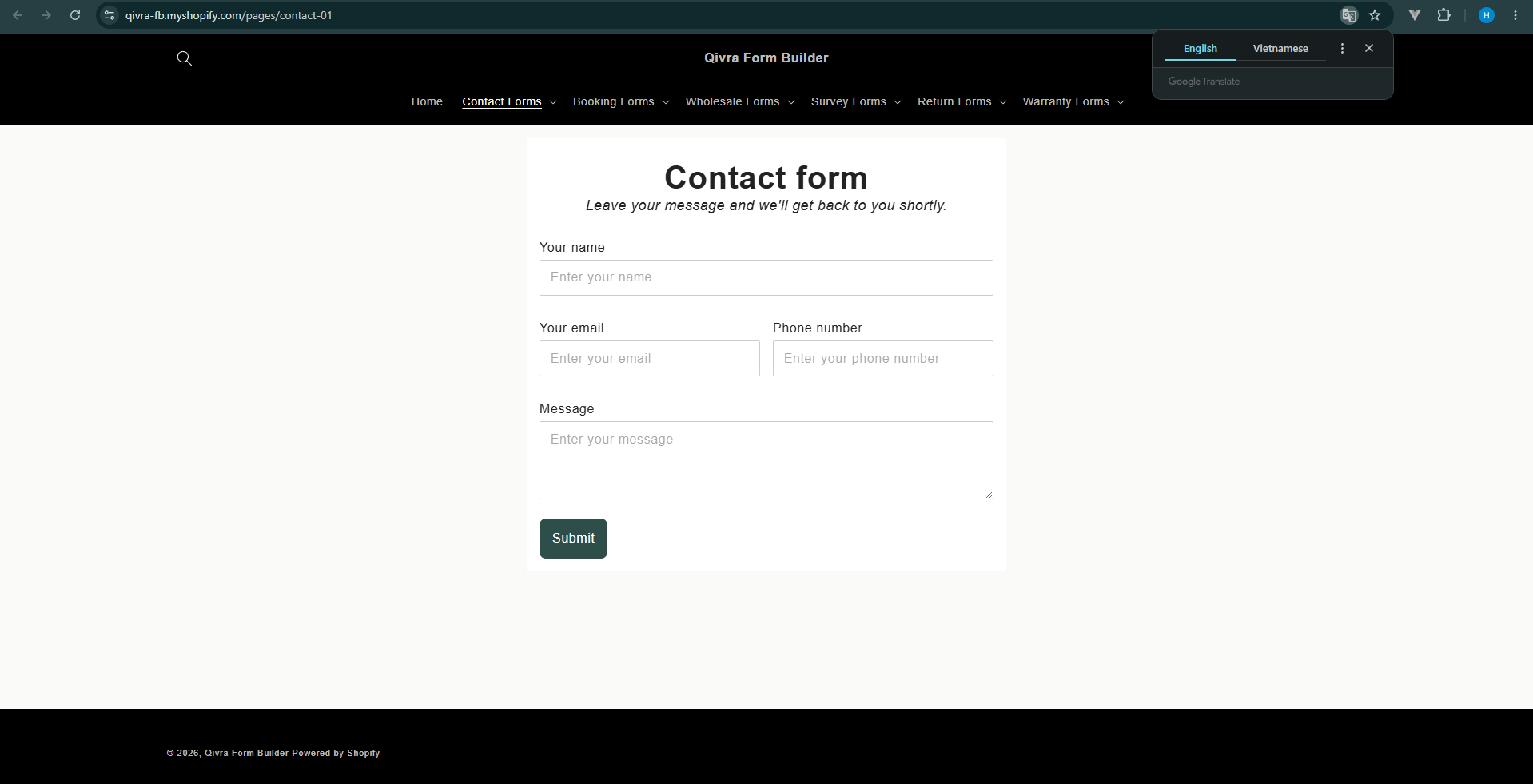Open the Survey Forms menu

(x=848, y=101)
